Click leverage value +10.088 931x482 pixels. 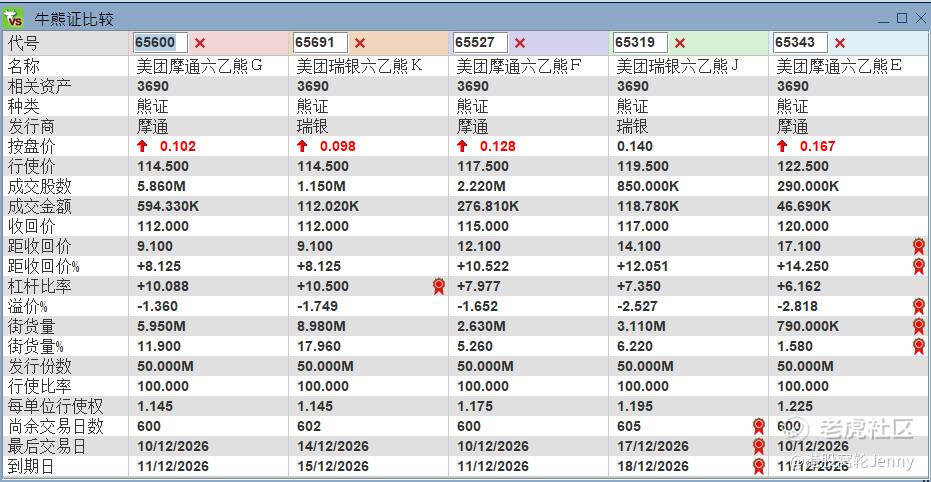point(163,287)
